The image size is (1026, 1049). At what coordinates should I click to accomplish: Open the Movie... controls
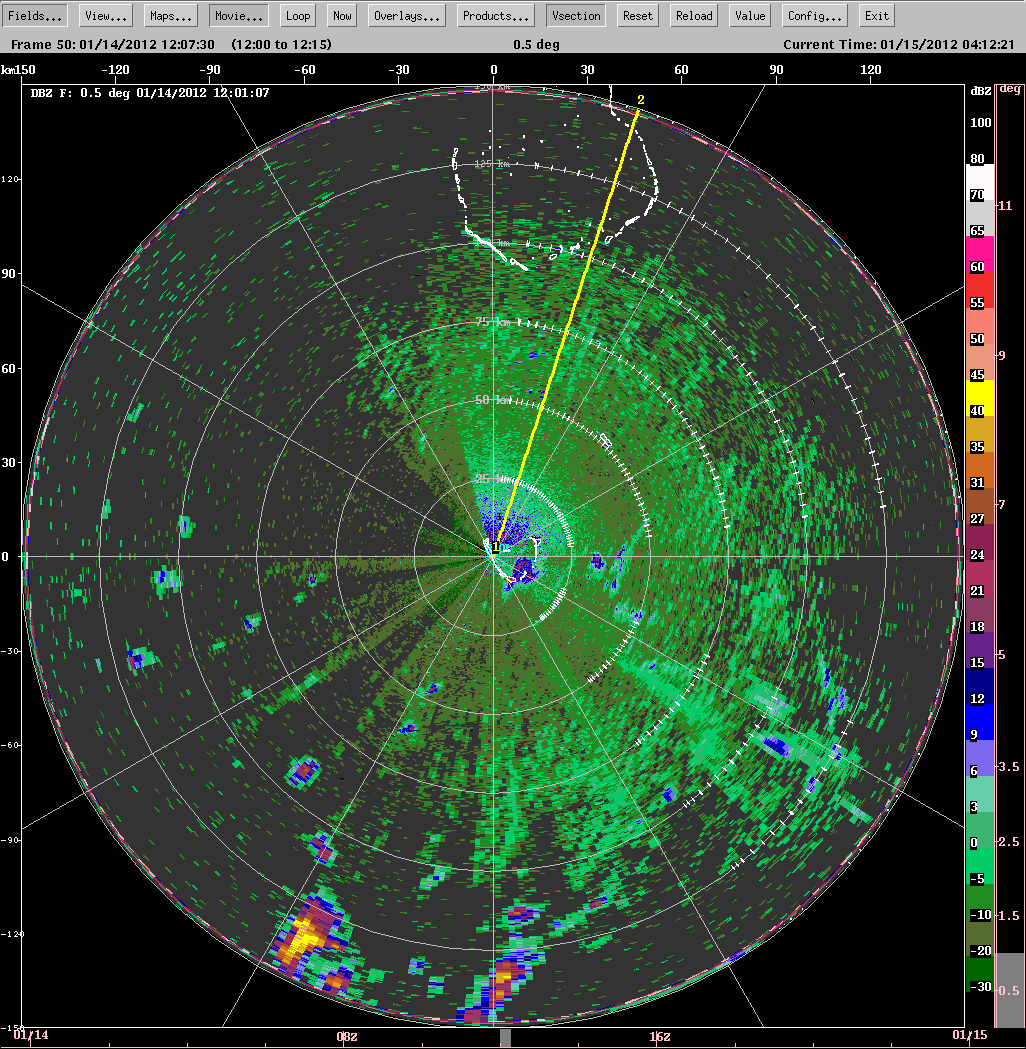(x=237, y=15)
